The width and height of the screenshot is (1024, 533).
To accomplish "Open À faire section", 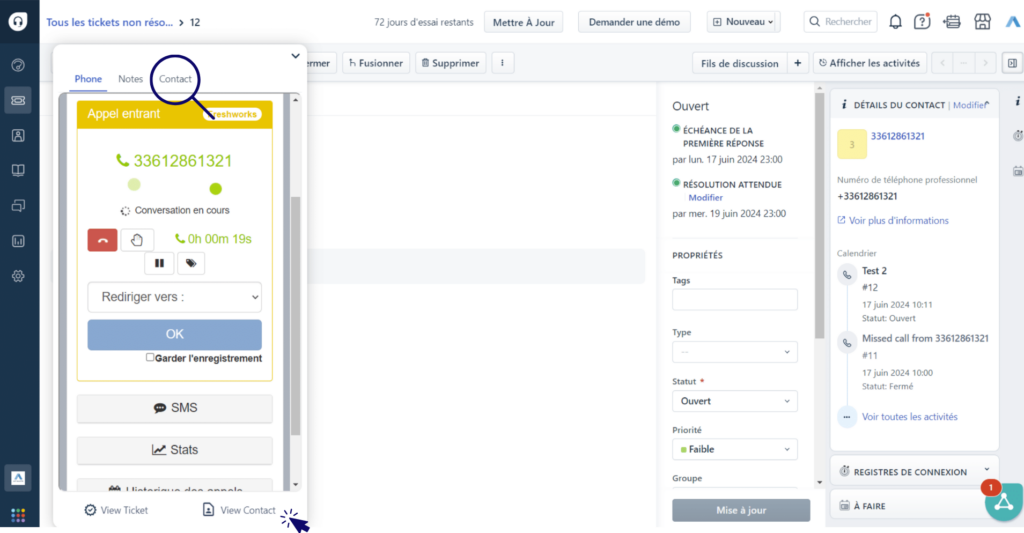I will point(914,506).
